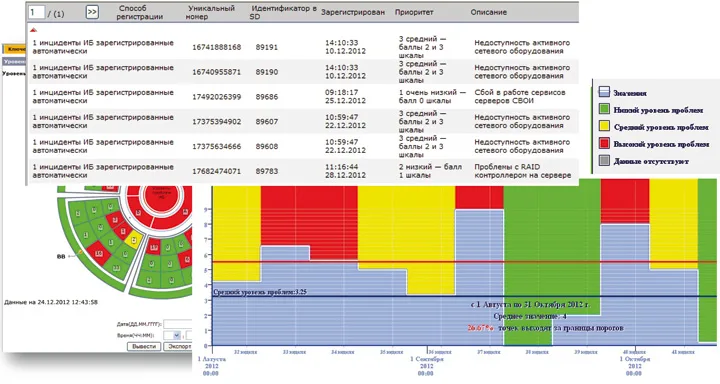Screen dimensions: 720x384
Task: Click the green sector labeled 33
Action: point(116,268)
